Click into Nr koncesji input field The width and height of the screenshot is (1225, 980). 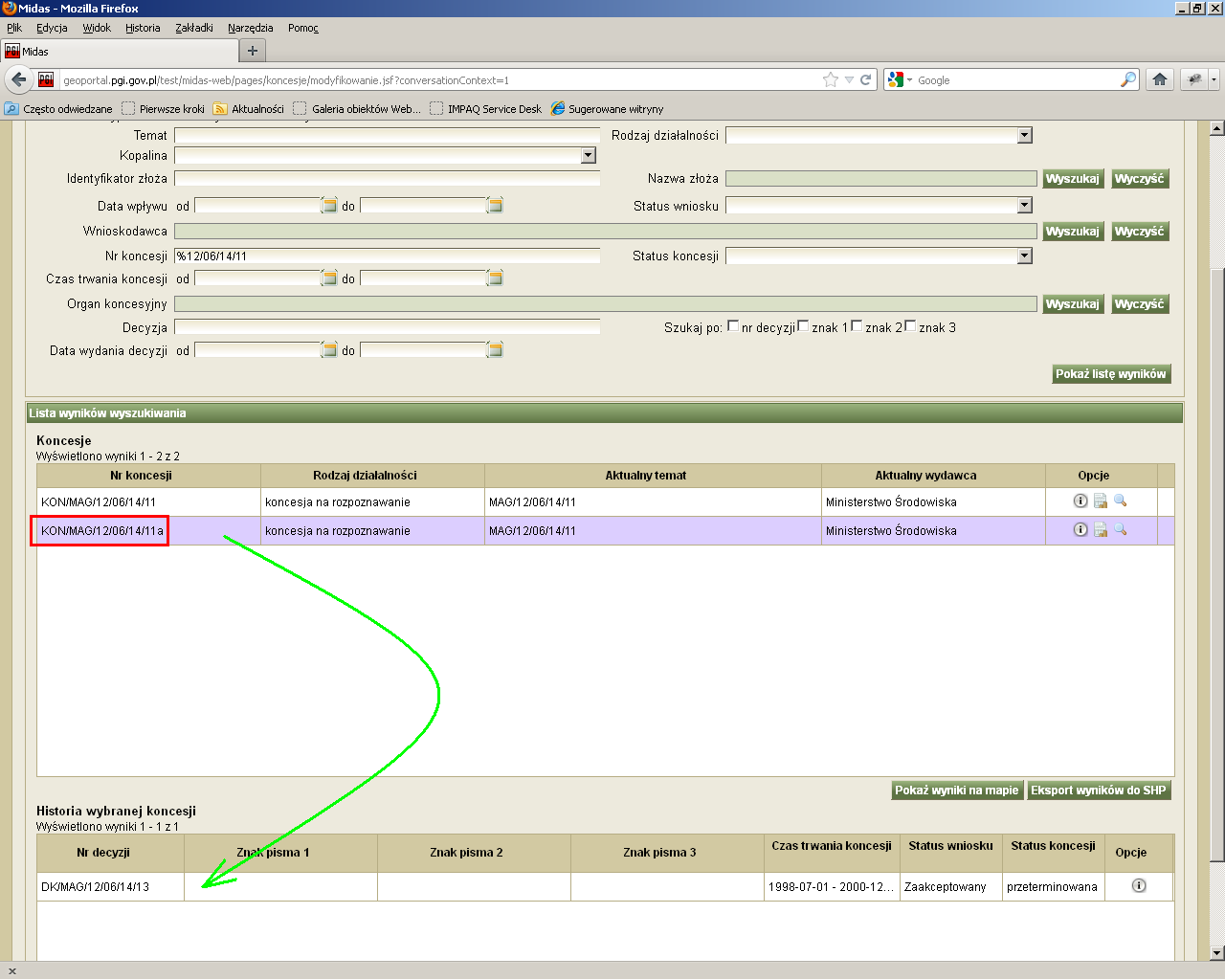(x=387, y=256)
